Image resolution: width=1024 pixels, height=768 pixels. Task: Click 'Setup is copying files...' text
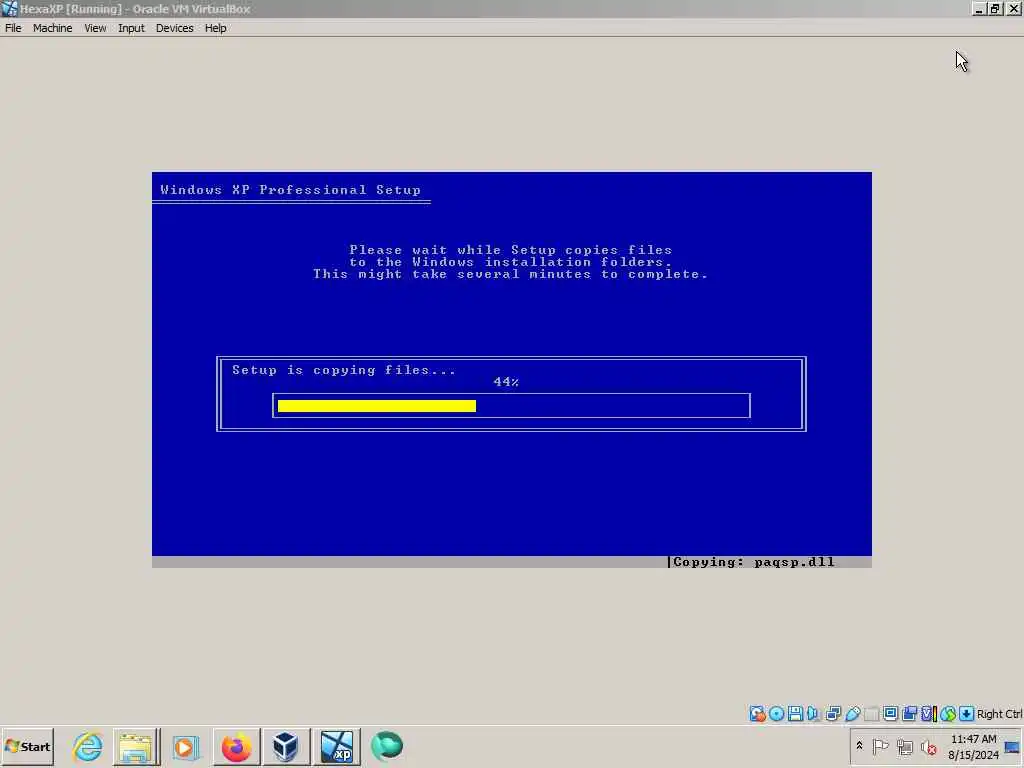(344, 370)
